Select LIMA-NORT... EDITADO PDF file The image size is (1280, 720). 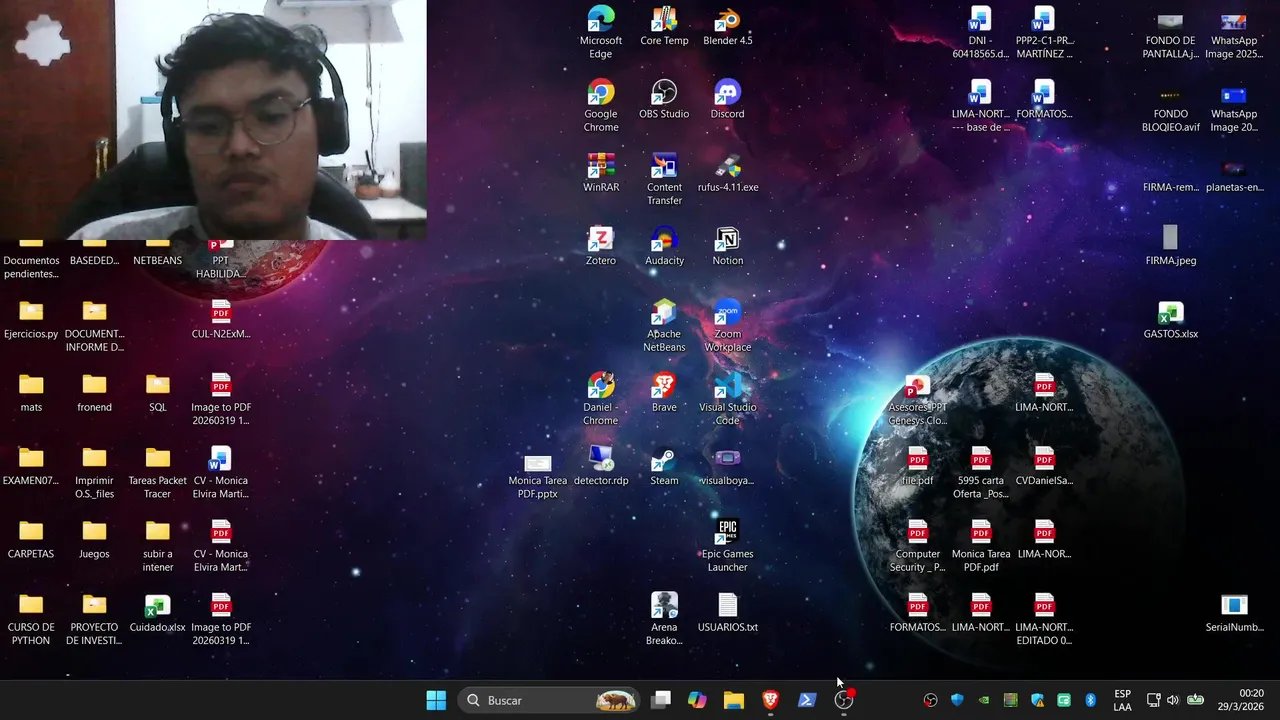tap(1044, 618)
